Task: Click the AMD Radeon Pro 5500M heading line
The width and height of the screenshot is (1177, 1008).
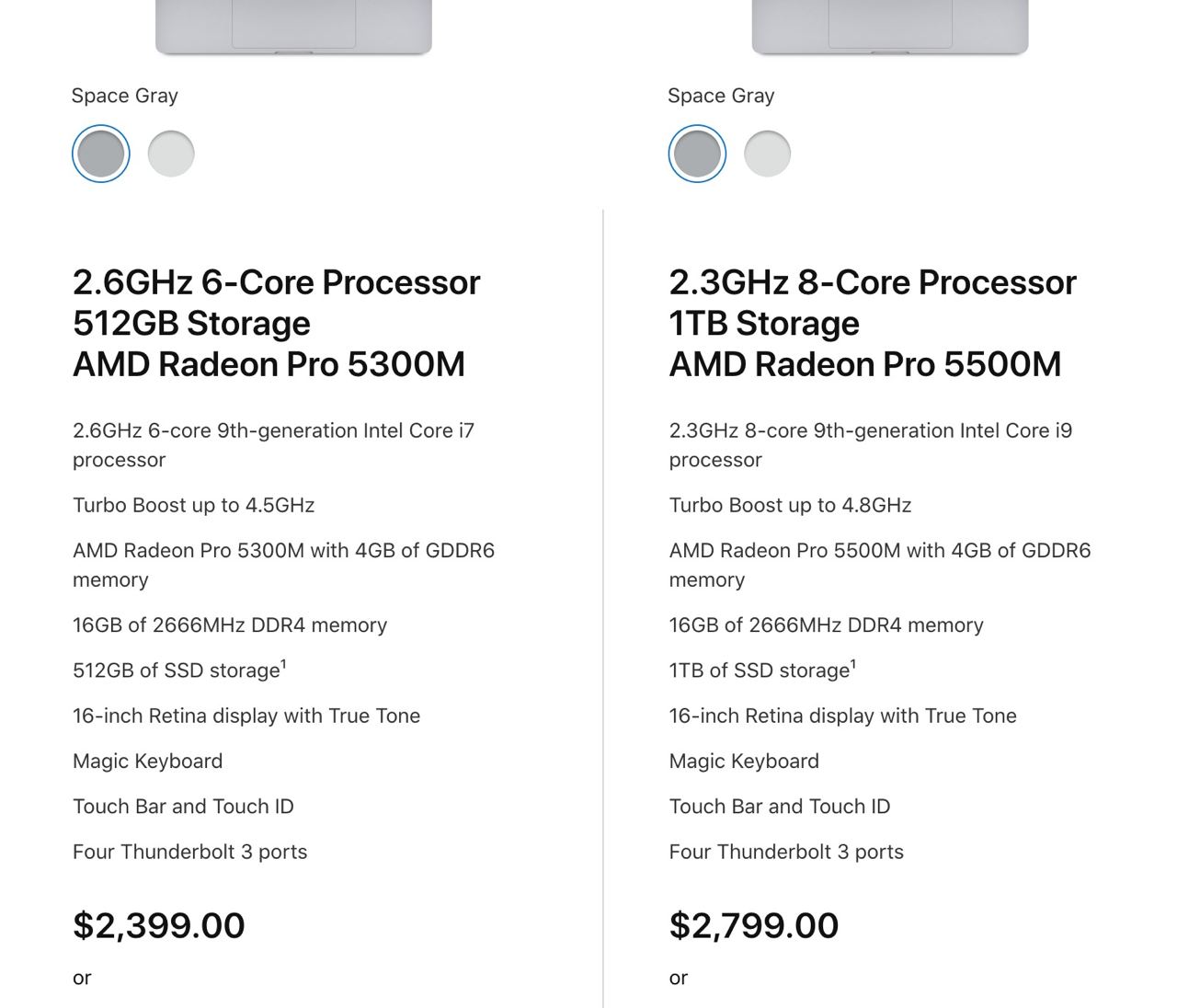Action: click(x=864, y=365)
